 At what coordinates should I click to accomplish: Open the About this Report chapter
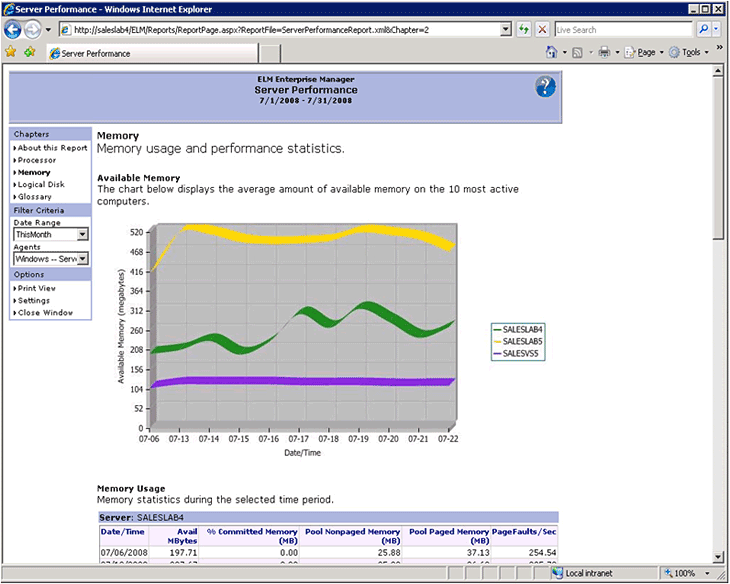tap(52, 148)
